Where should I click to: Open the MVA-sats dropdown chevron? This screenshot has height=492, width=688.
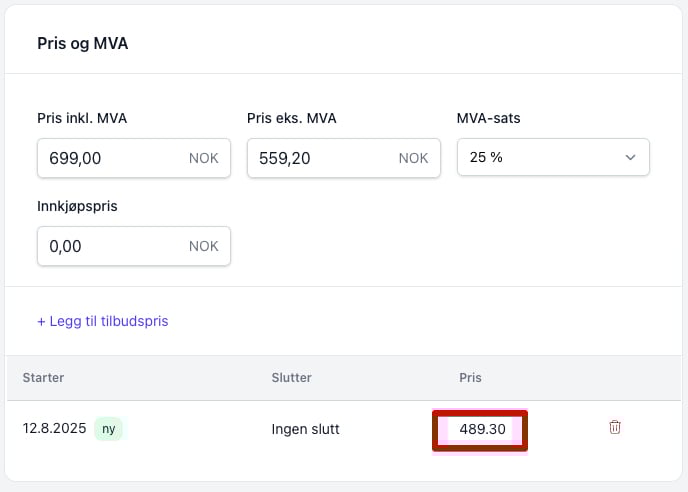[x=630, y=158]
